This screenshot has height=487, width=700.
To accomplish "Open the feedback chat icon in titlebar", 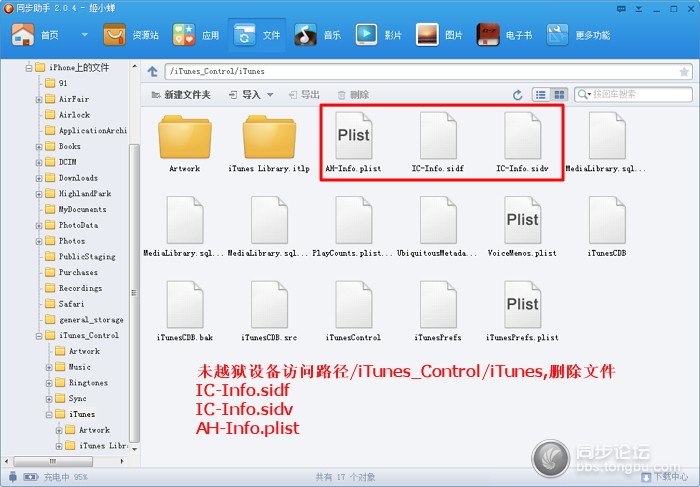I will [621, 8].
